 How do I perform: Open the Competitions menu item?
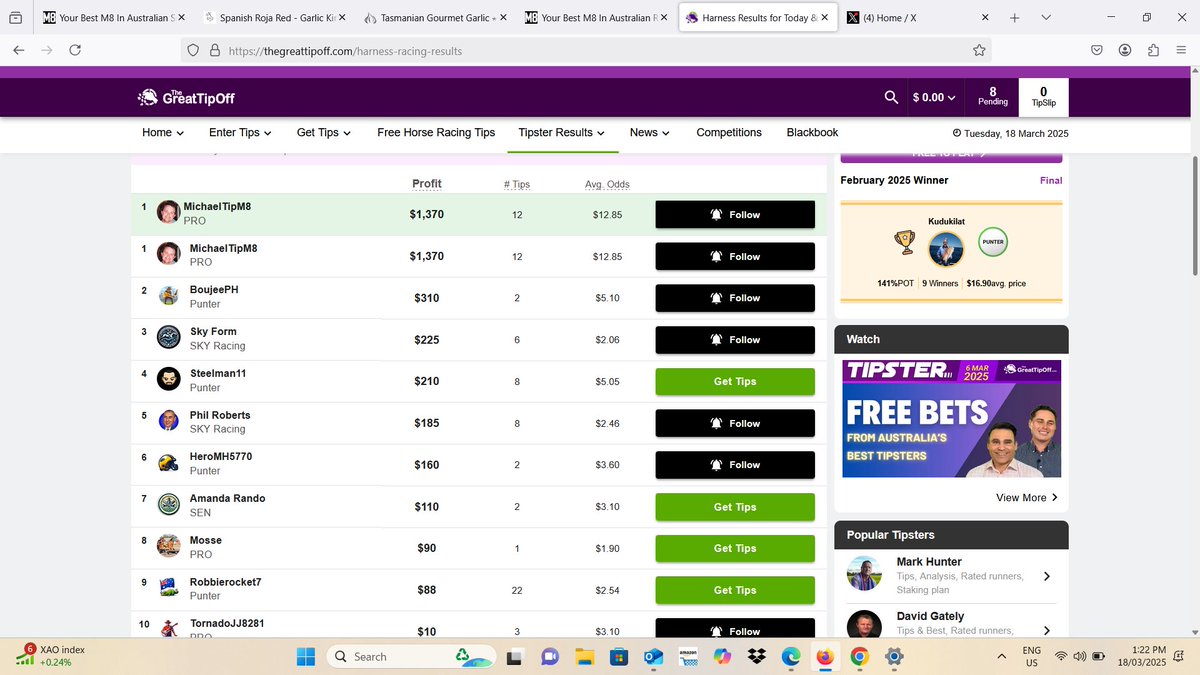point(729,132)
